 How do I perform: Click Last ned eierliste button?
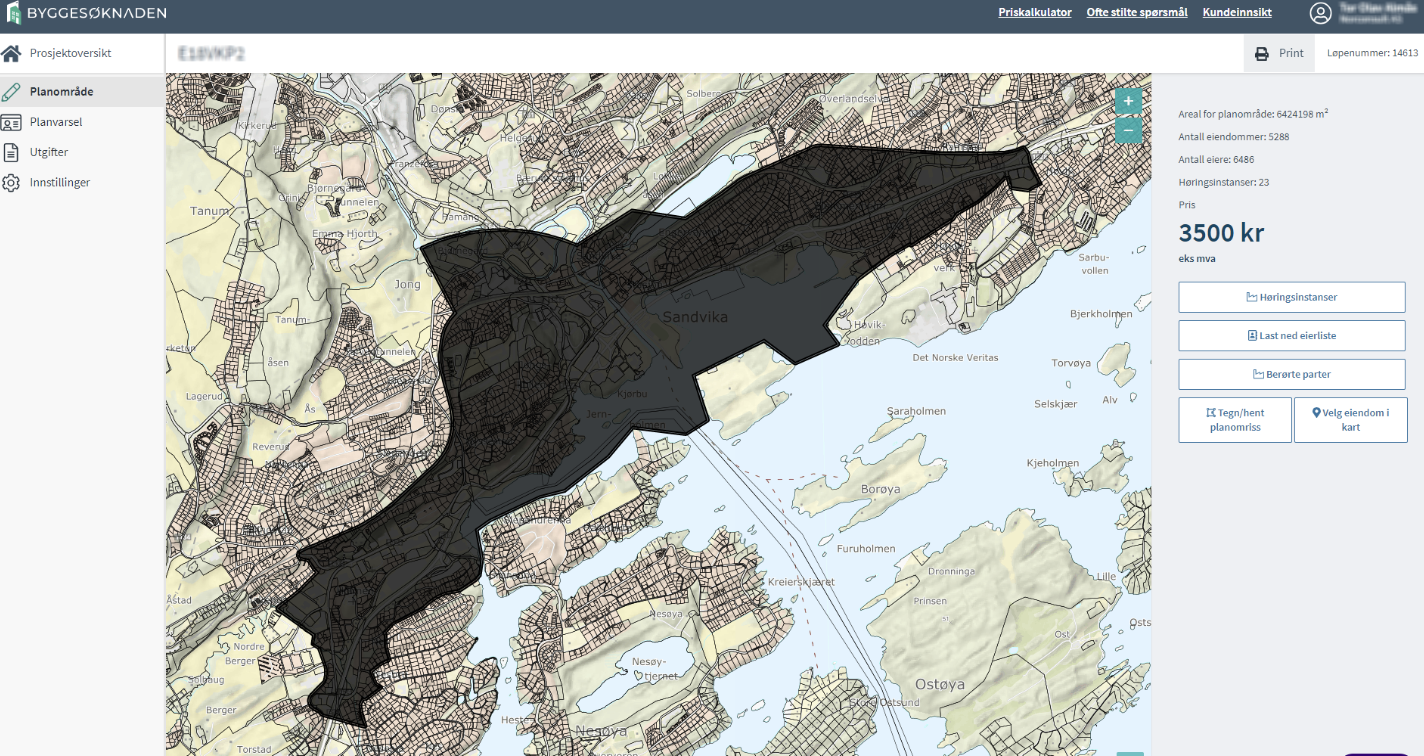[1291, 336]
